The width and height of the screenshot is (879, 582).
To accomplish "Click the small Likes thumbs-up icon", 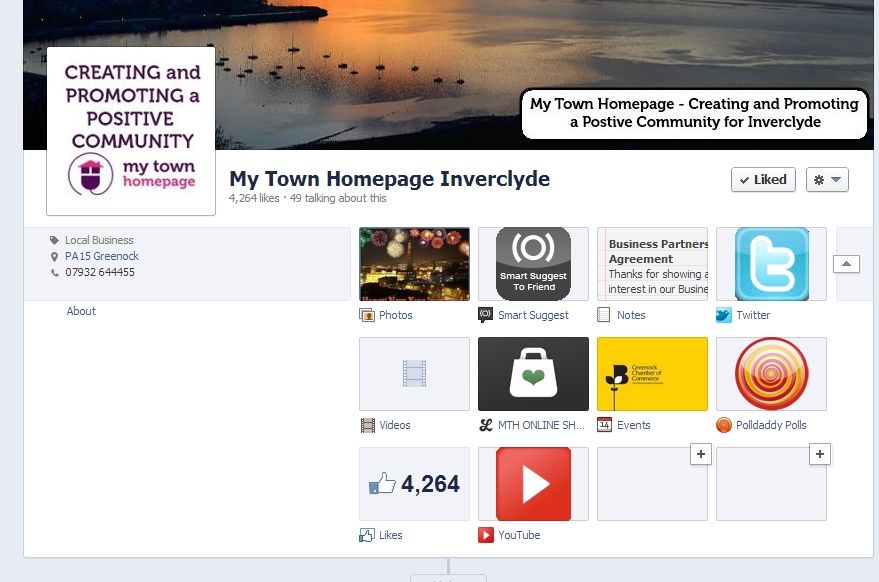I will 367,535.
